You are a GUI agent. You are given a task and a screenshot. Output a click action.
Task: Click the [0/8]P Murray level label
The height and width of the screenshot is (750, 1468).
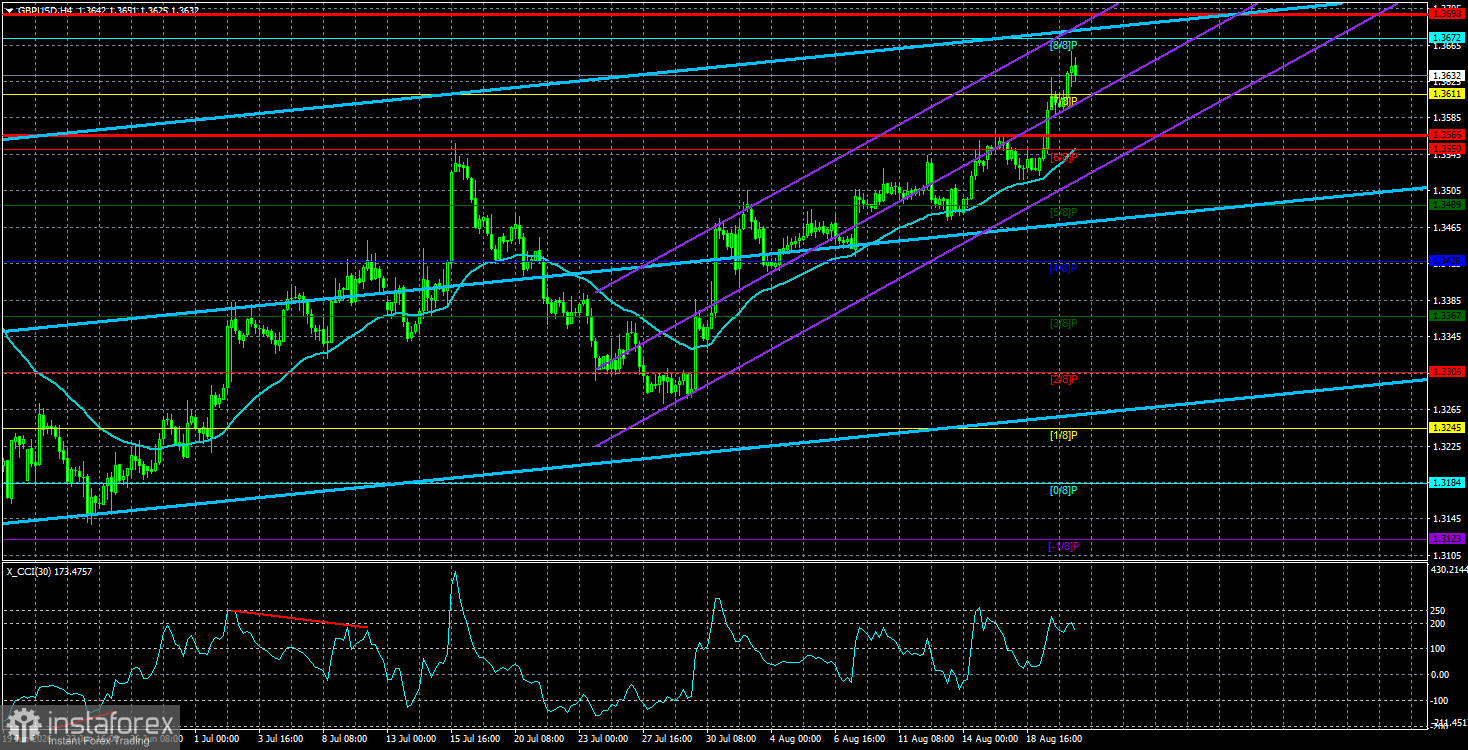pyautogui.click(x=1063, y=491)
